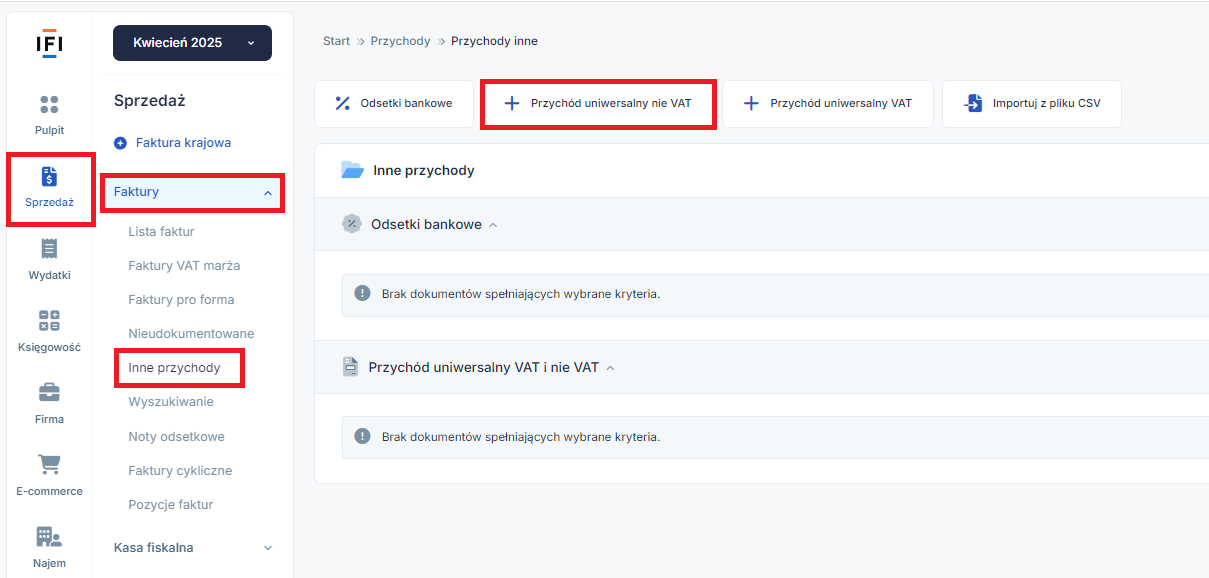
Task: Open the Kwiecień 2025 period dropdown
Action: point(192,43)
